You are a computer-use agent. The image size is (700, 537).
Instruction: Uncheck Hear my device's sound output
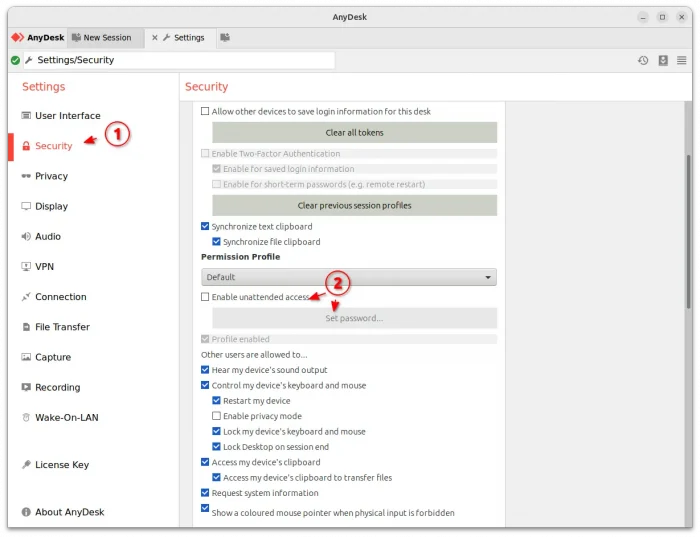[205, 370]
